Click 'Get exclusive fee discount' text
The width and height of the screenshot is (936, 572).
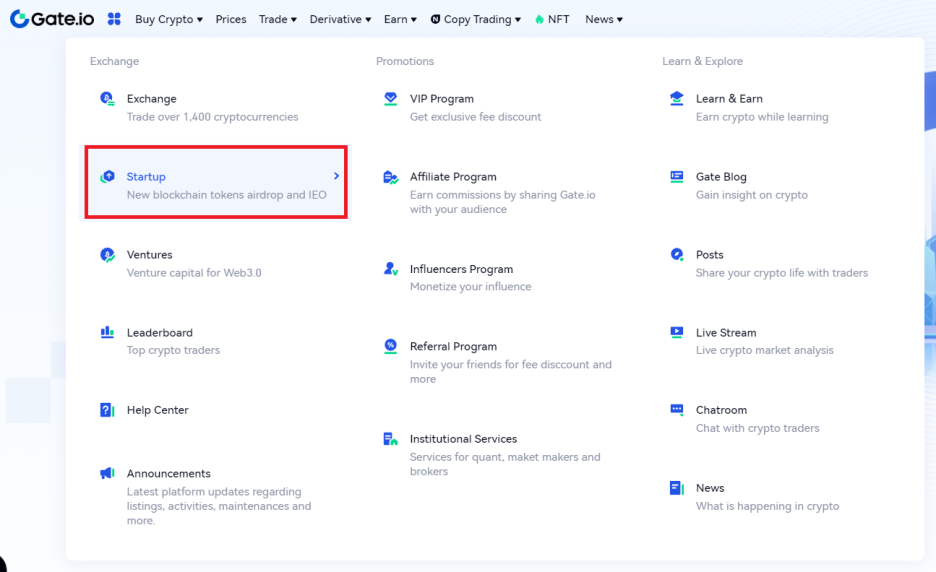475,117
